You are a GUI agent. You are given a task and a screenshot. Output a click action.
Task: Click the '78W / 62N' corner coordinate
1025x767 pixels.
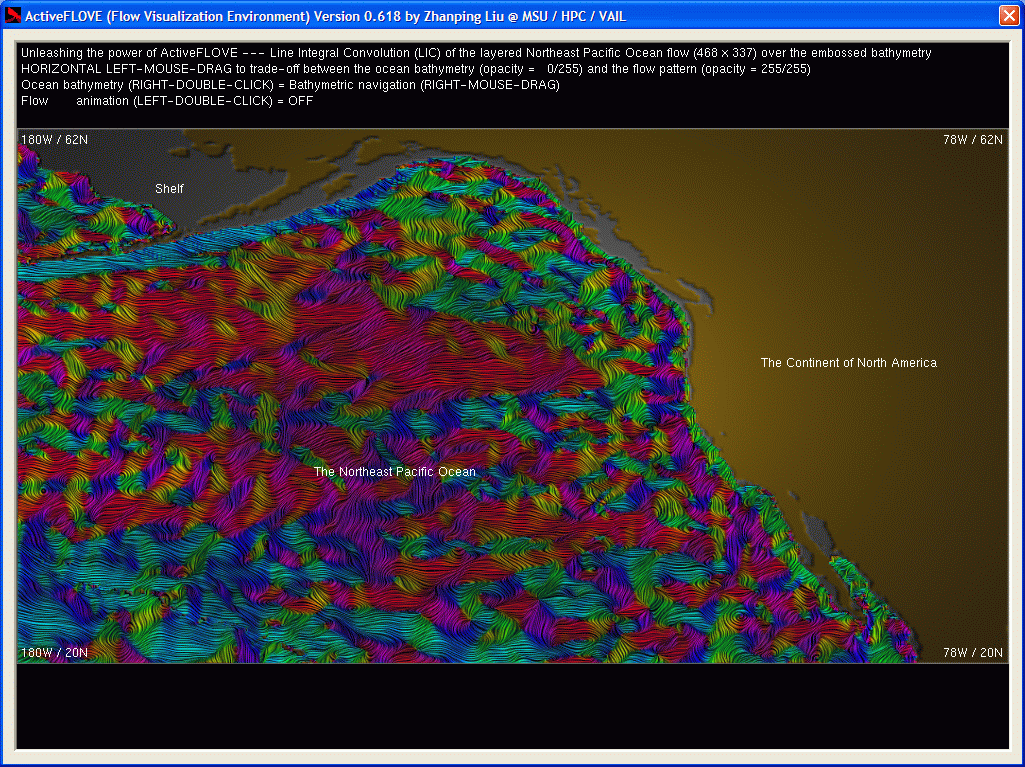(972, 140)
